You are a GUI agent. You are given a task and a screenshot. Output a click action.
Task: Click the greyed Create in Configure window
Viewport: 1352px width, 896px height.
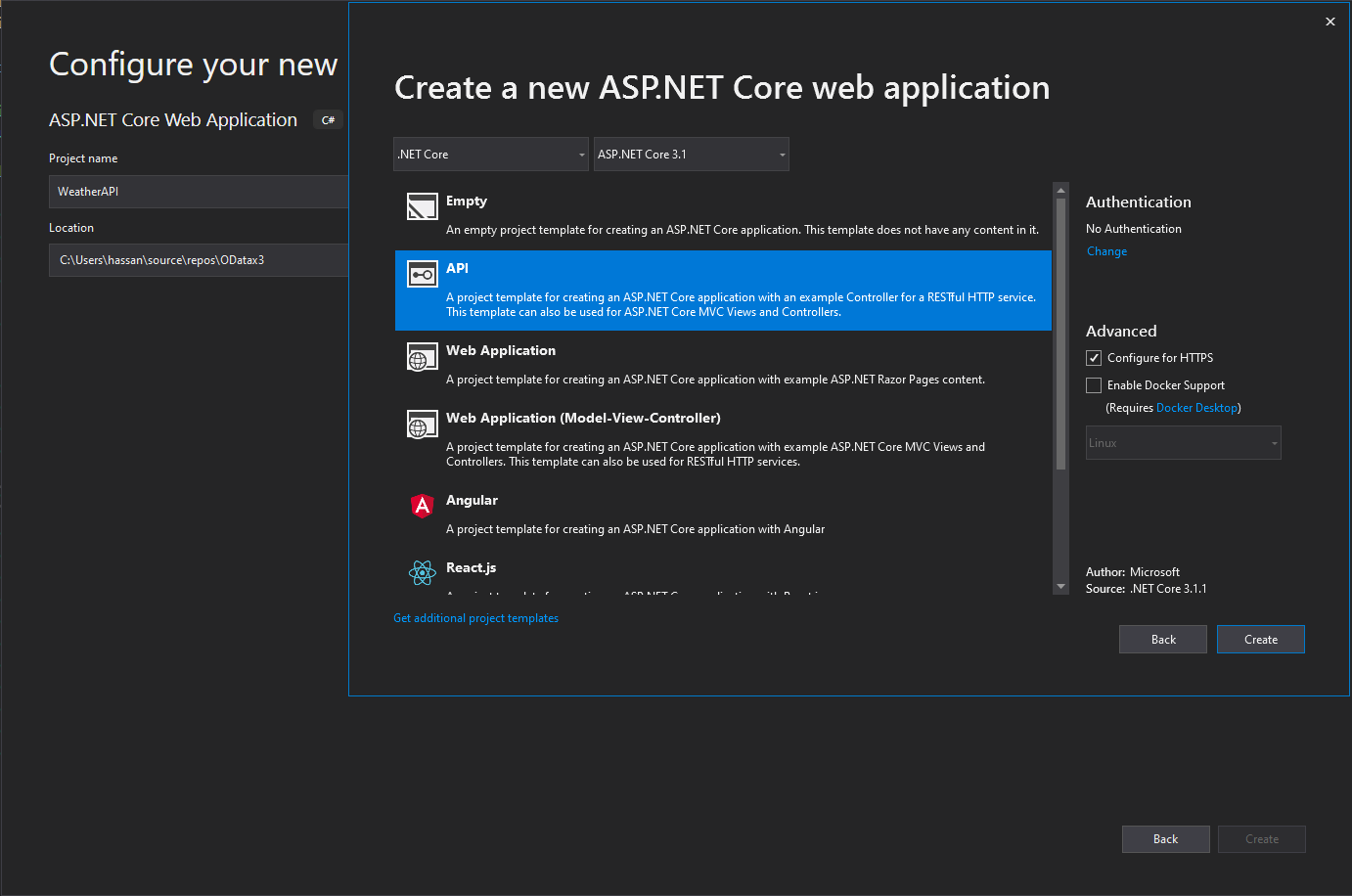[x=1262, y=839]
